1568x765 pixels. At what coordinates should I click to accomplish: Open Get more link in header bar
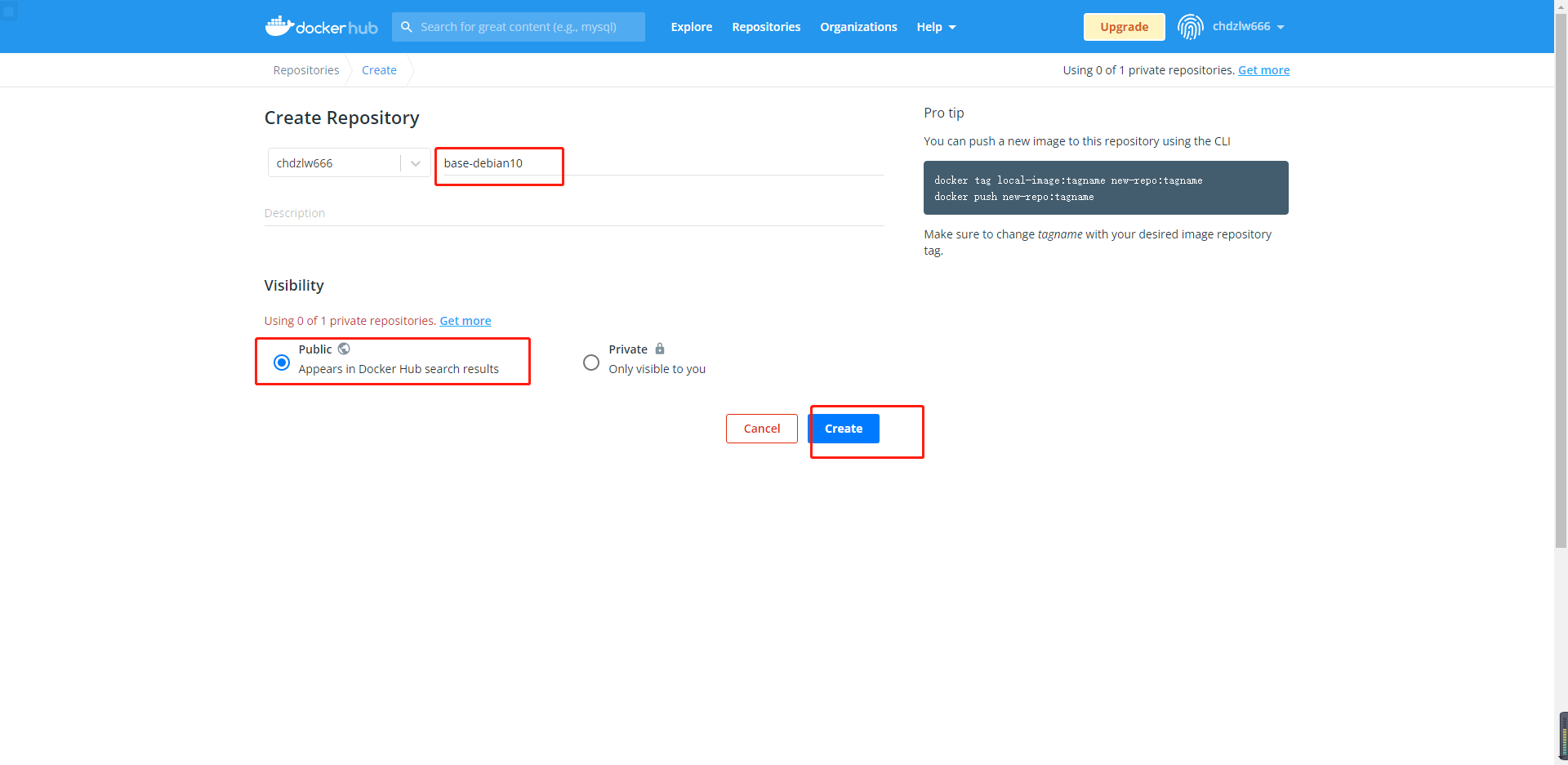[x=1263, y=70]
